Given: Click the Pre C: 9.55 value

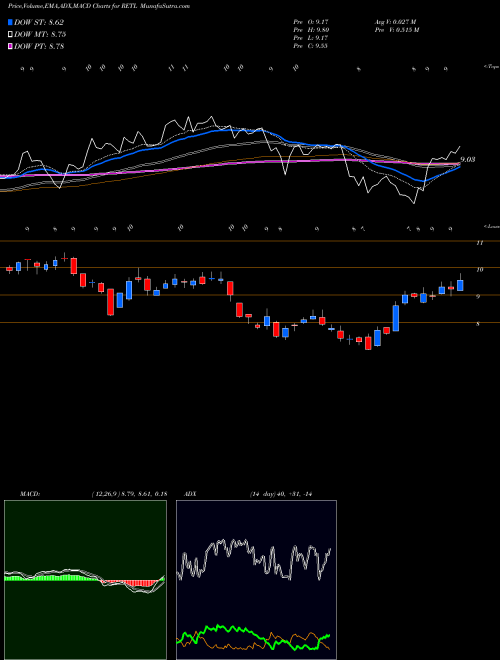Looking at the screenshot, I should [311, 46].
